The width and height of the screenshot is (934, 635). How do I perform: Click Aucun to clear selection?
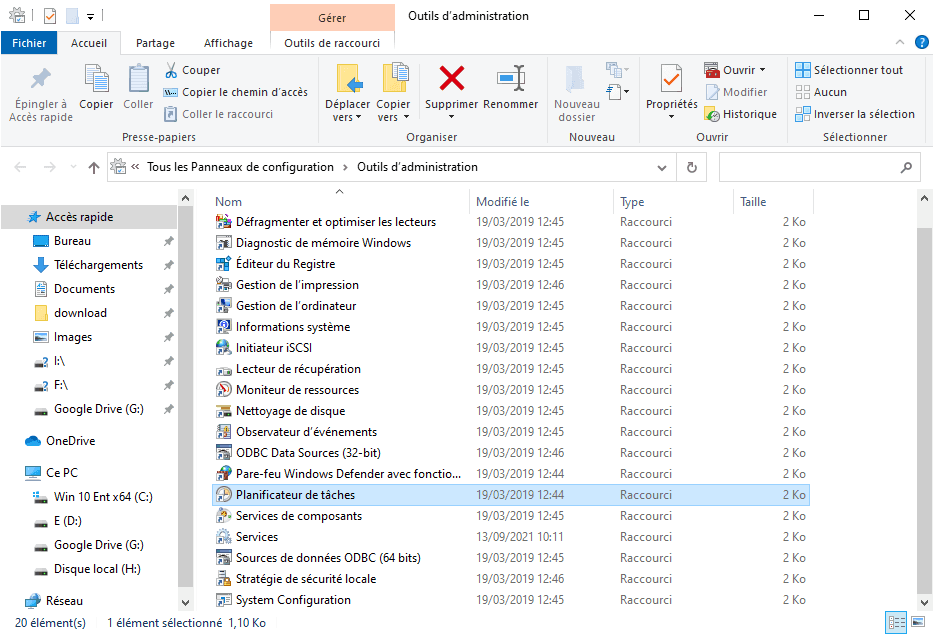pos(821,92)
